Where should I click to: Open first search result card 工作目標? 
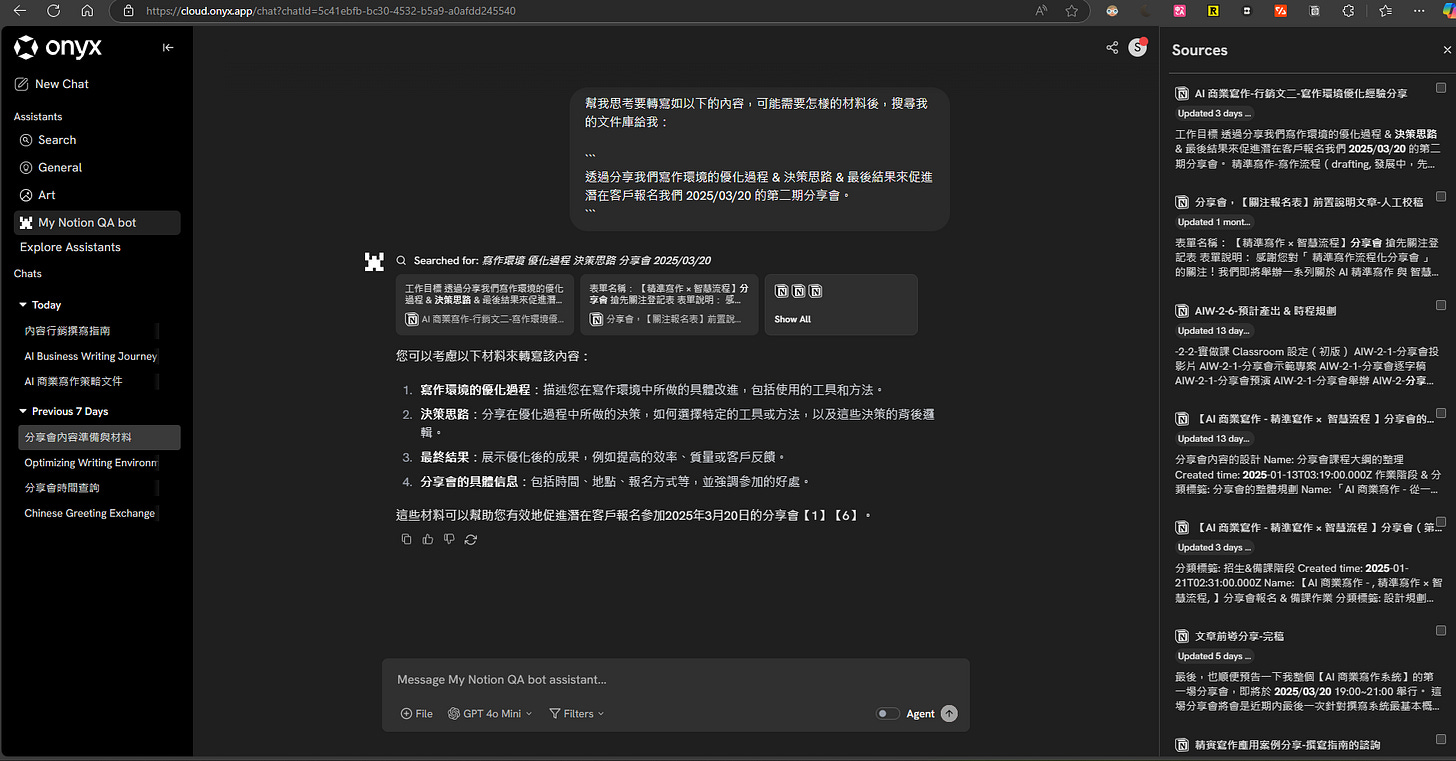(485, 304)
